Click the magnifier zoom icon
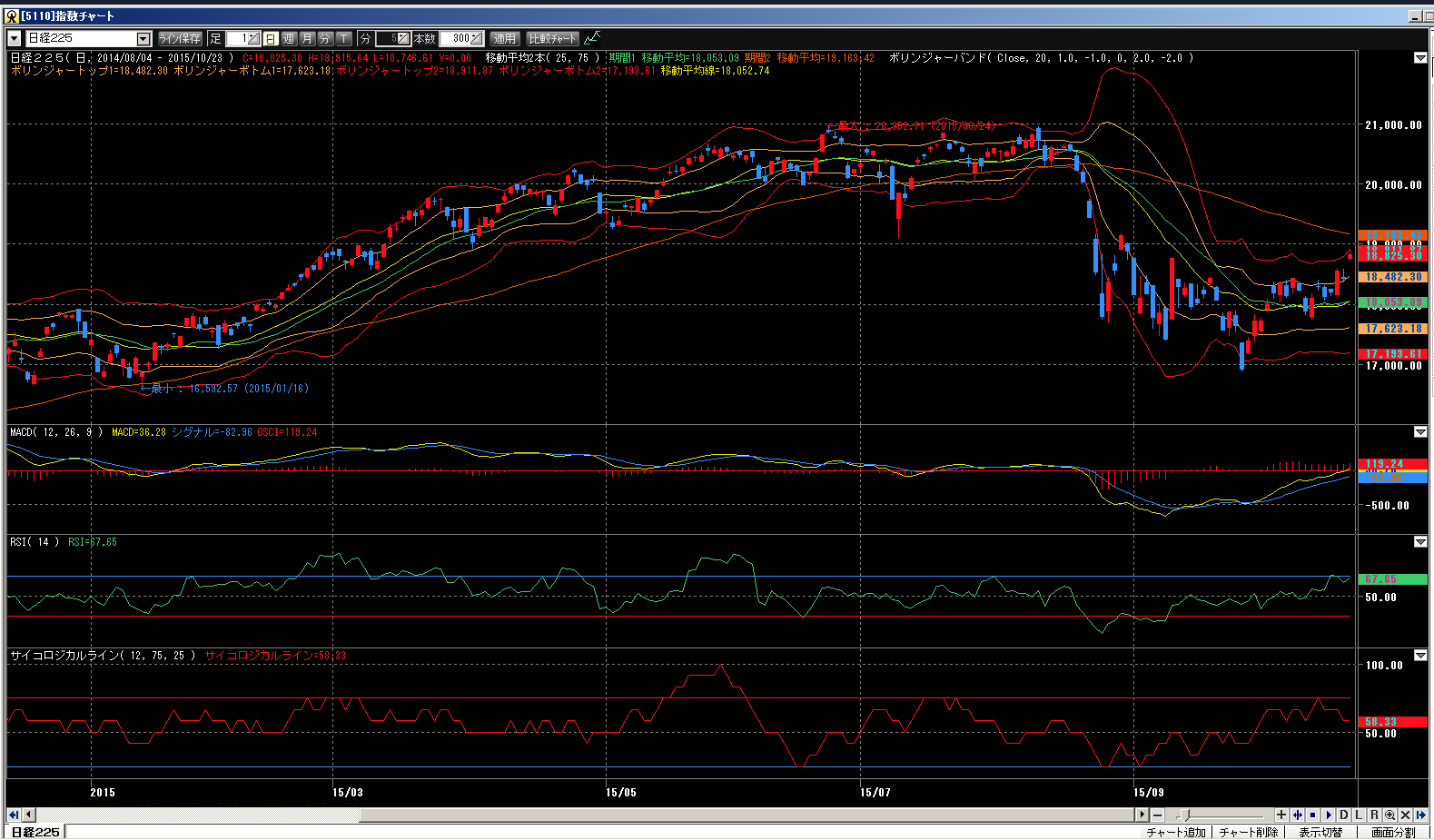 click(1389, 815)
